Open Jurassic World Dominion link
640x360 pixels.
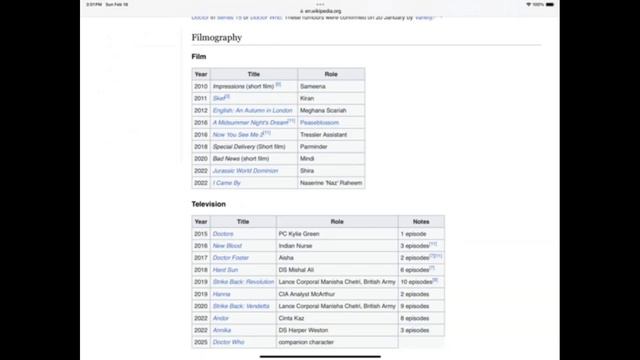(x=245, y=171)
